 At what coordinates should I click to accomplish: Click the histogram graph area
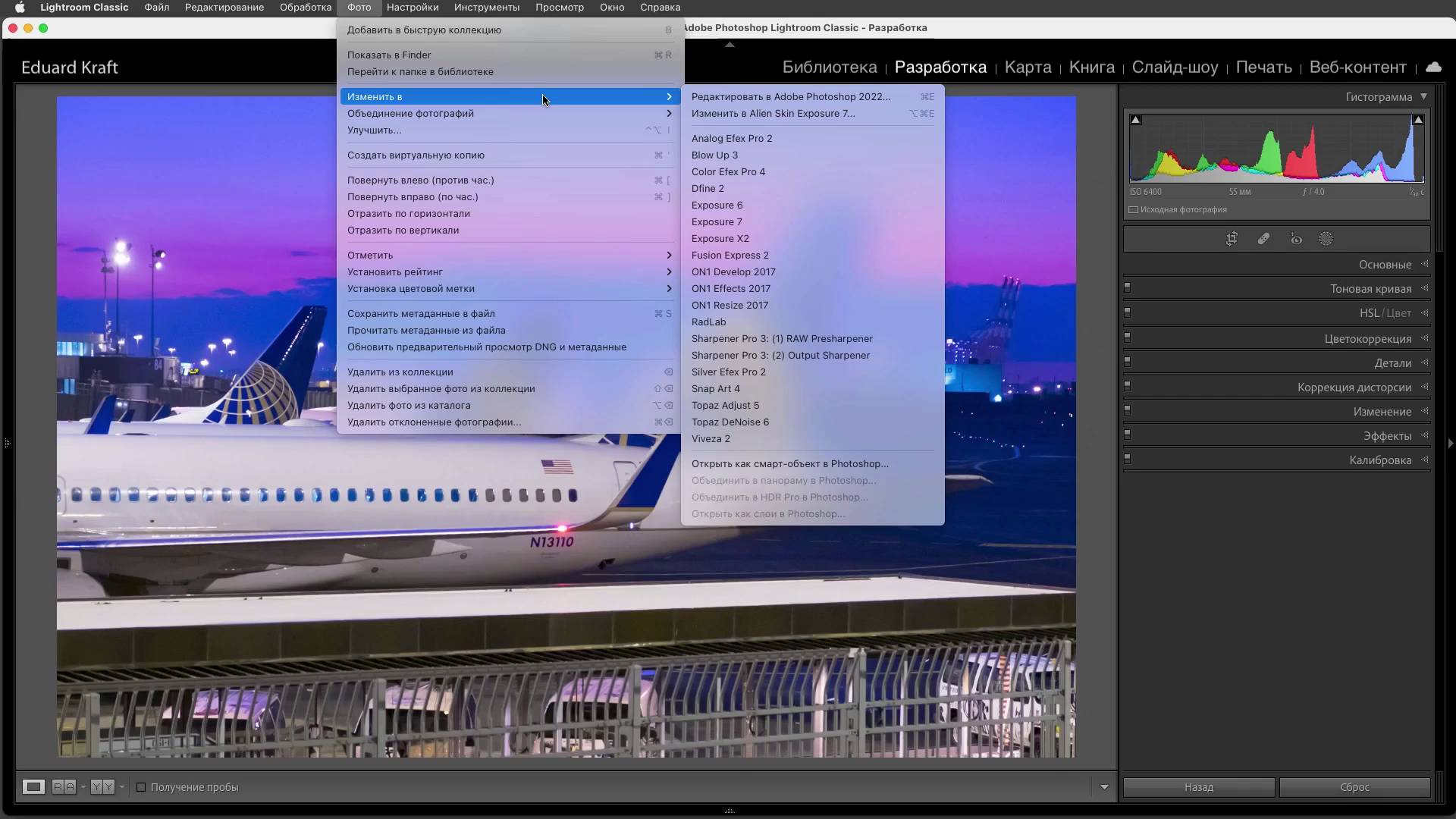coord(1276,149)
